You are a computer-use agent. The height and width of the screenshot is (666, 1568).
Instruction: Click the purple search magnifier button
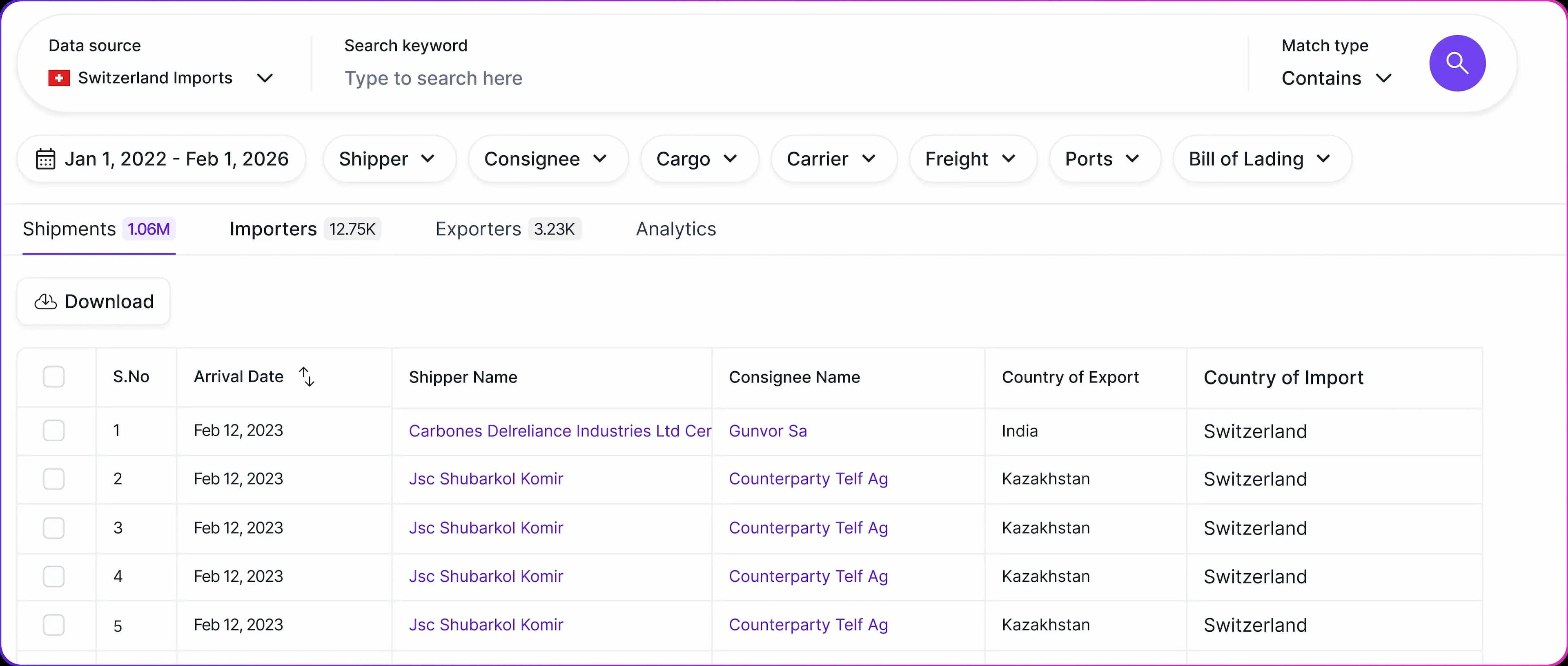click(1457, 63)
